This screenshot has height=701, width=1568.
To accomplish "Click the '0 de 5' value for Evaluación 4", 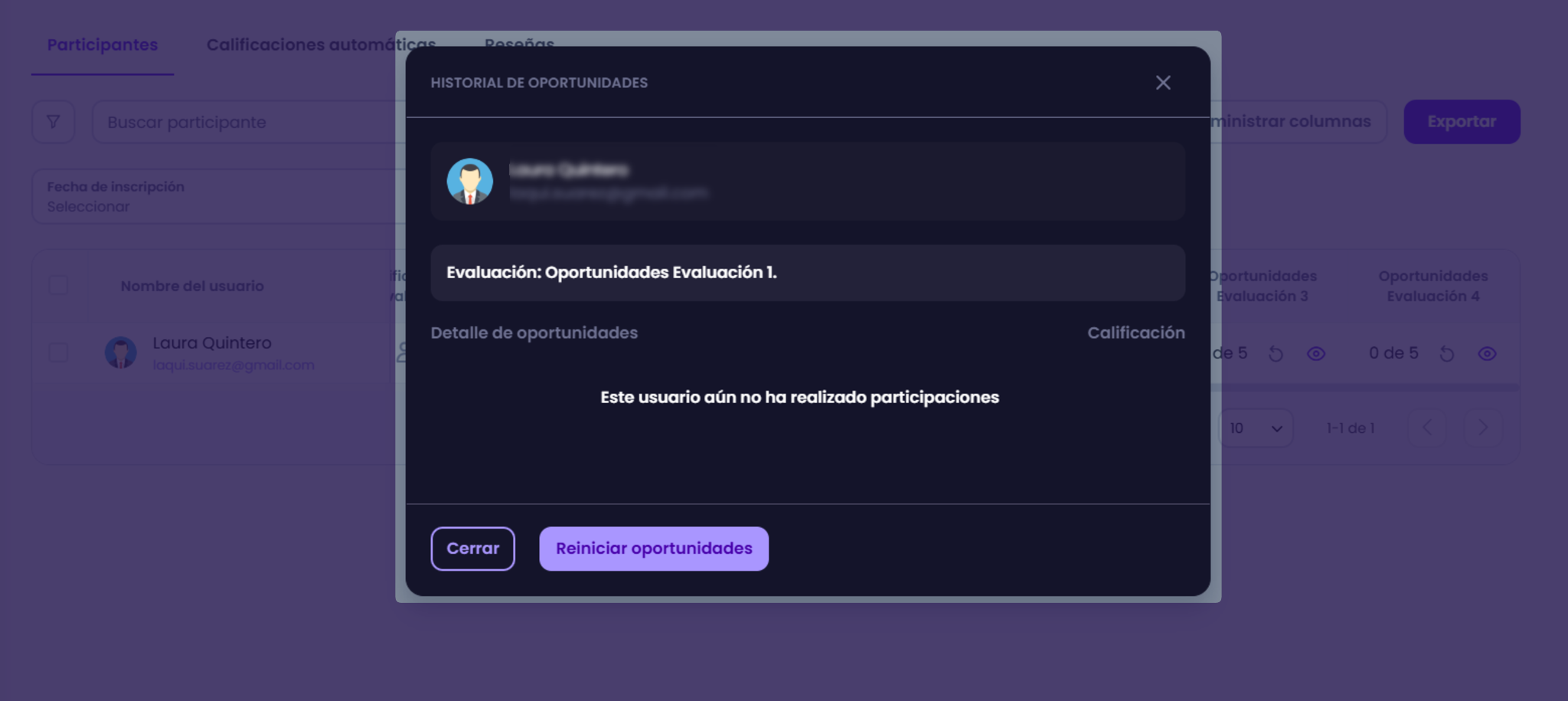I will (x=1393, y=353).
